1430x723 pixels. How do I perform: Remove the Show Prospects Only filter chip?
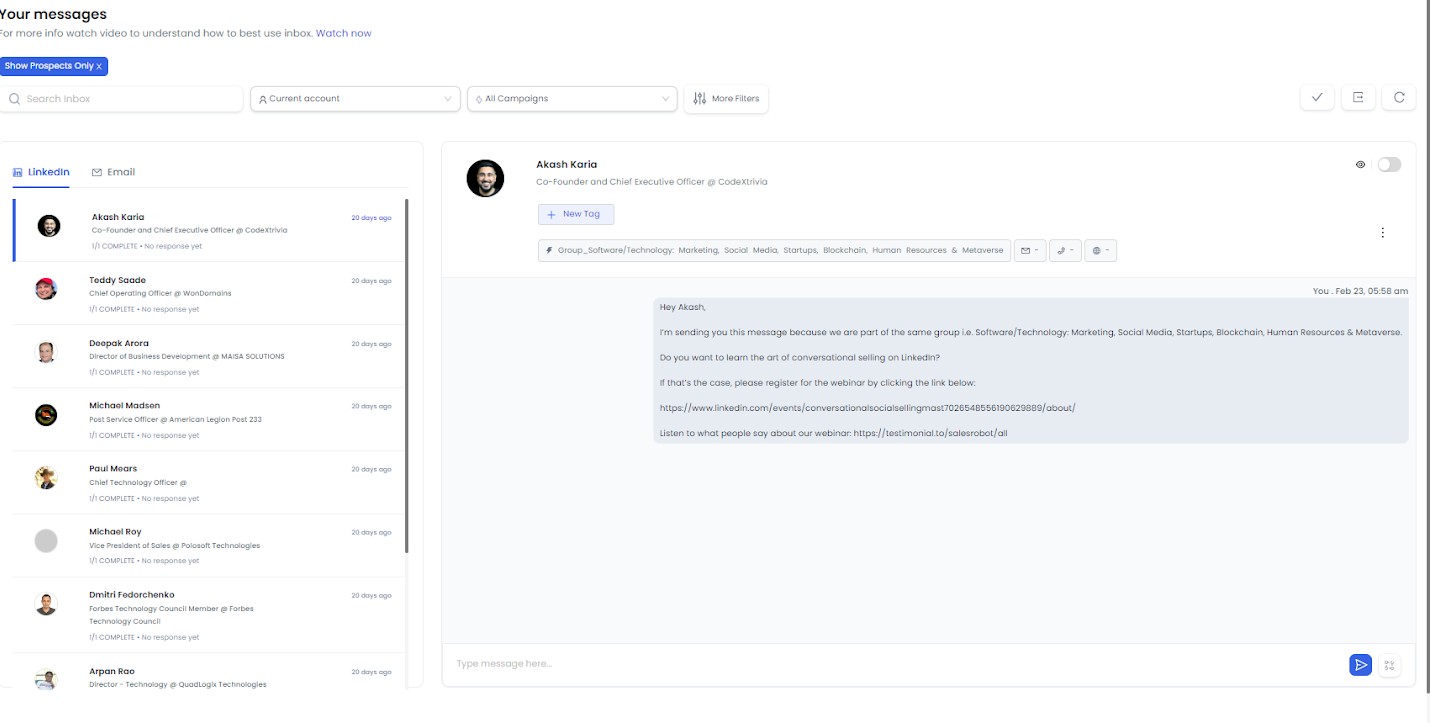point(97,65)
